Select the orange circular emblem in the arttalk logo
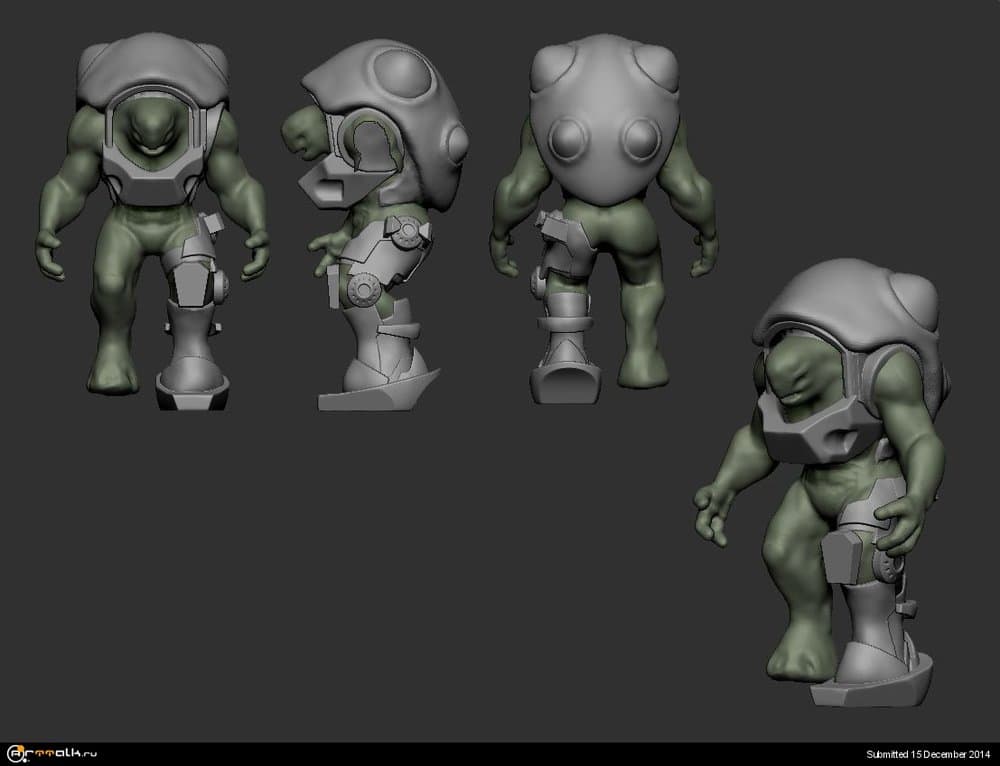 20,747
